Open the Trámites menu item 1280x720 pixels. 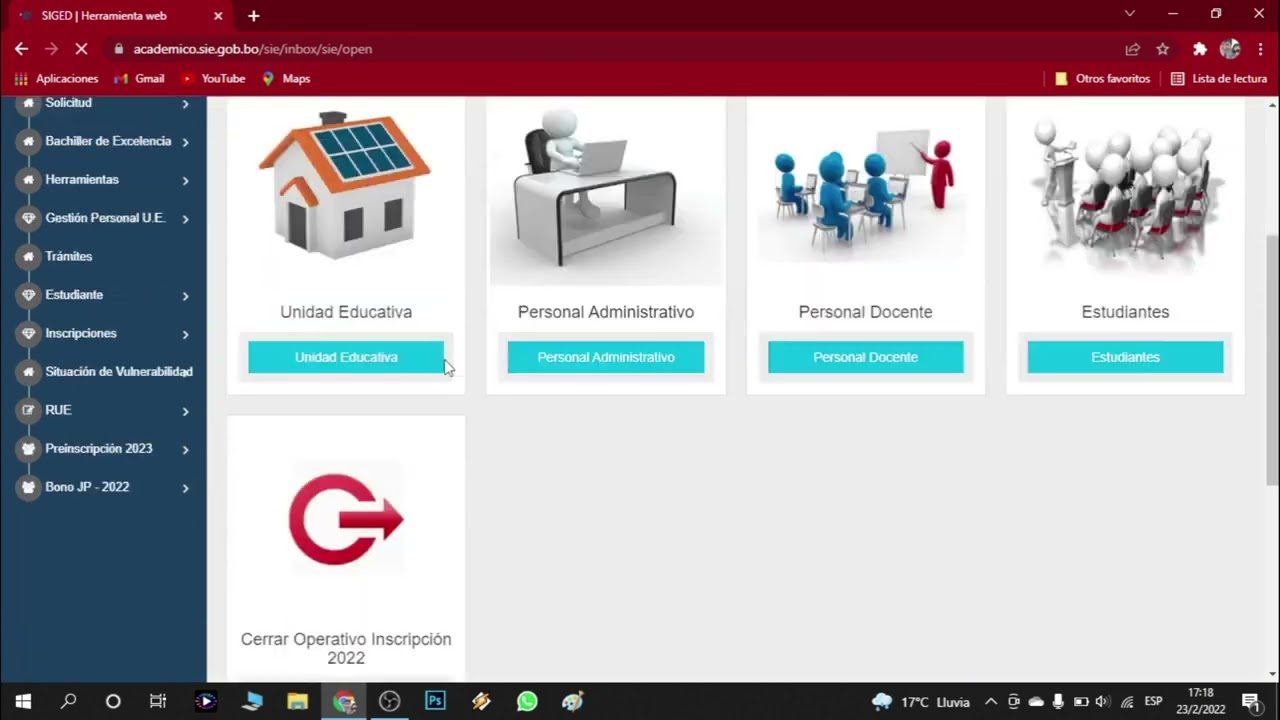(68, 257)
